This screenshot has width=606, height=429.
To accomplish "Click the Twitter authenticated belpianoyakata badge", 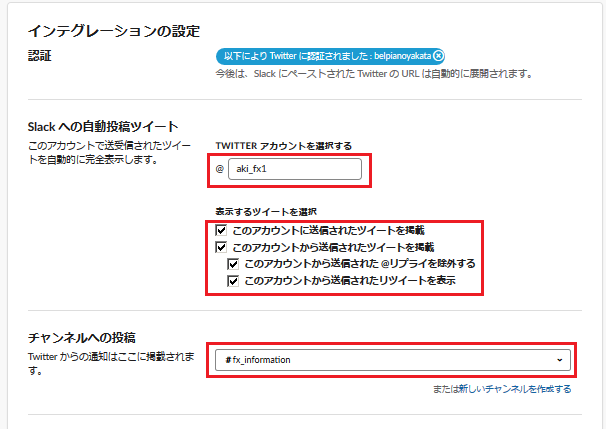I will point(330,56).
